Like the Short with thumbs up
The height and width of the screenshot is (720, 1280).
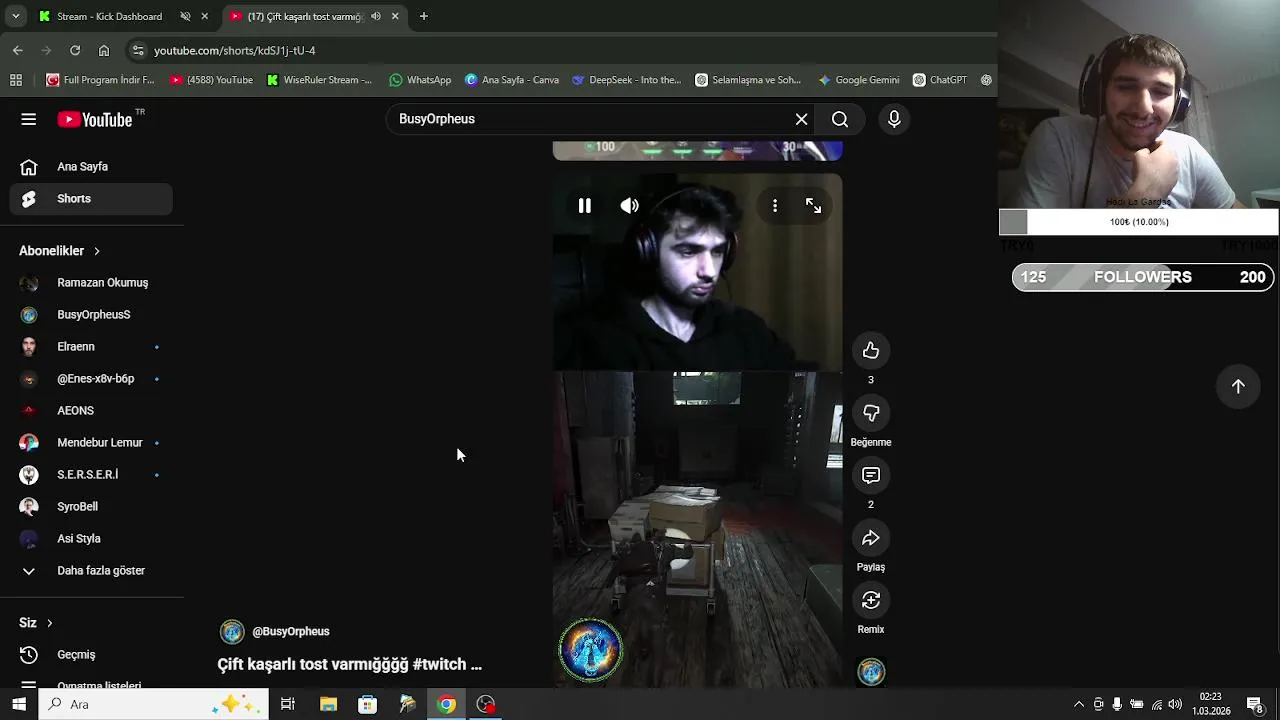pos(871,351)
